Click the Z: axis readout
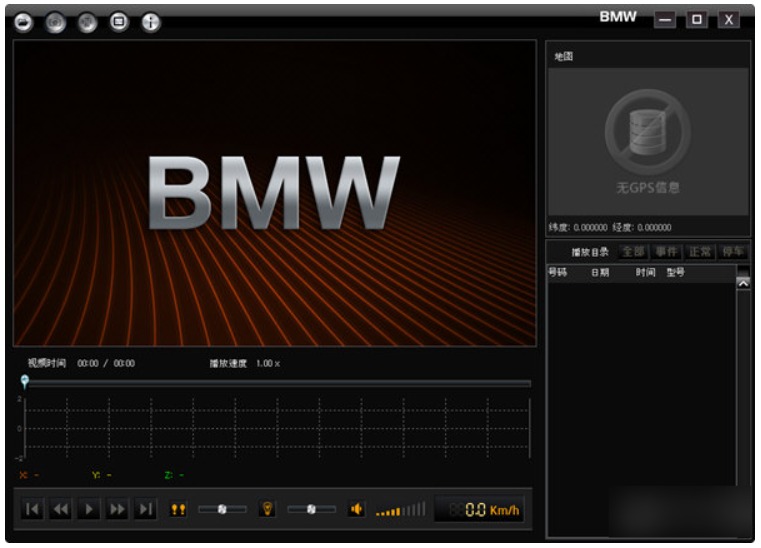Image resolution: width=761 pixels, height=548 pixels. point(174,475)
